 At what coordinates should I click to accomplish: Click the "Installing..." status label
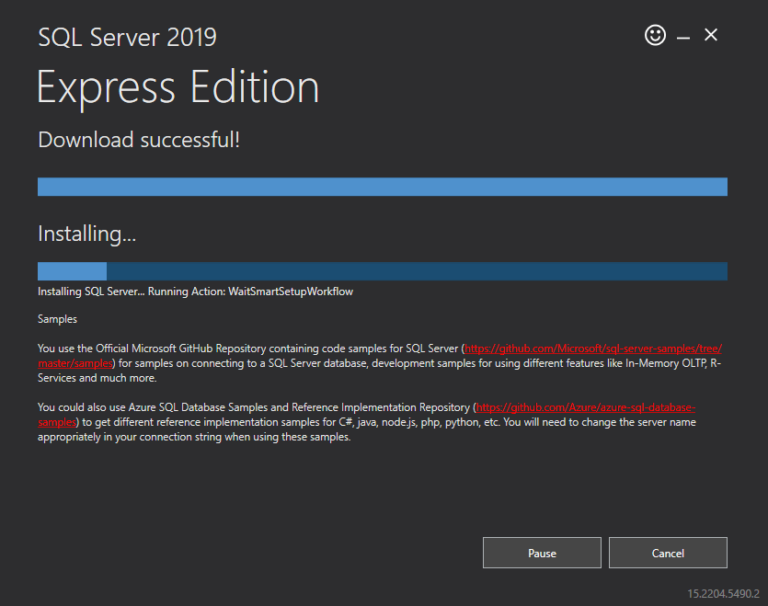tap(87, 234)
